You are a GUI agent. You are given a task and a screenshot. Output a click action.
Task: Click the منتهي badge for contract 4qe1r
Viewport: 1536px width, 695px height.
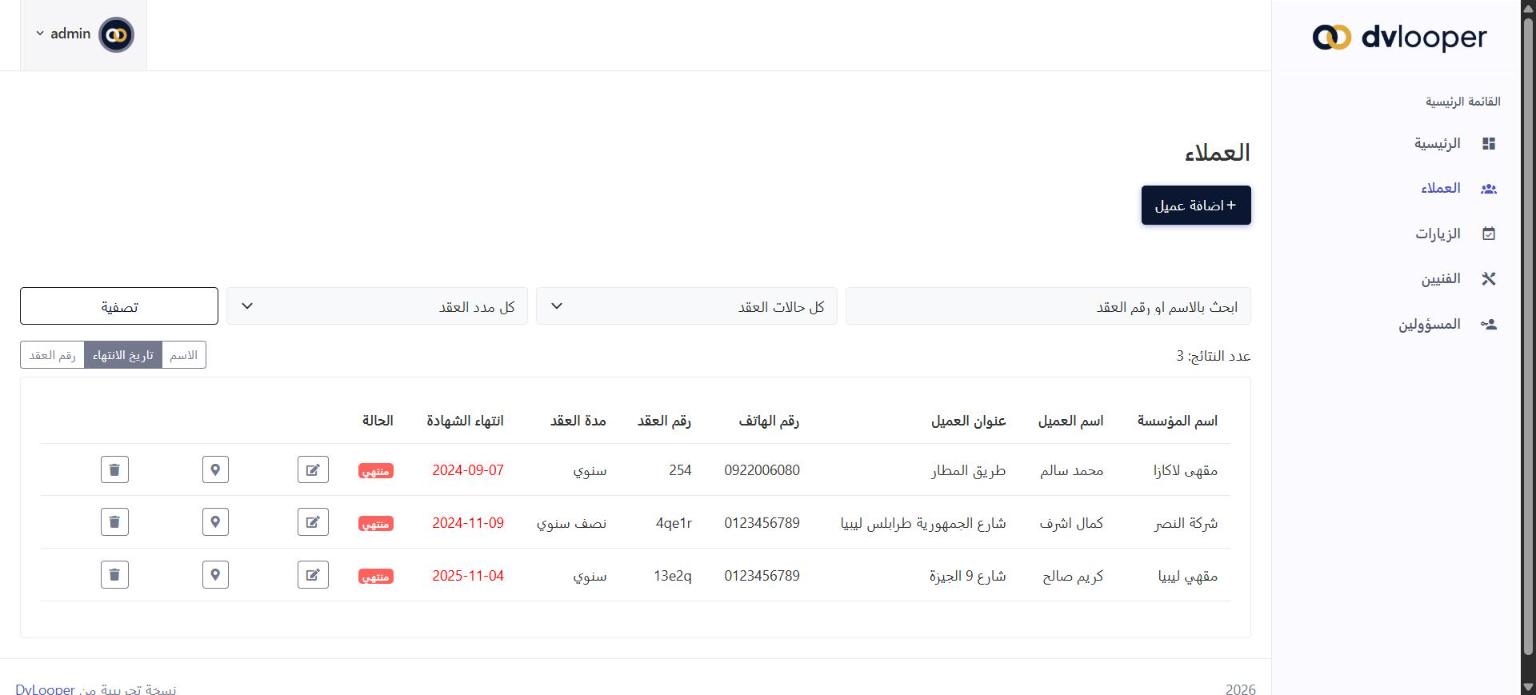[x=376, y=523]
